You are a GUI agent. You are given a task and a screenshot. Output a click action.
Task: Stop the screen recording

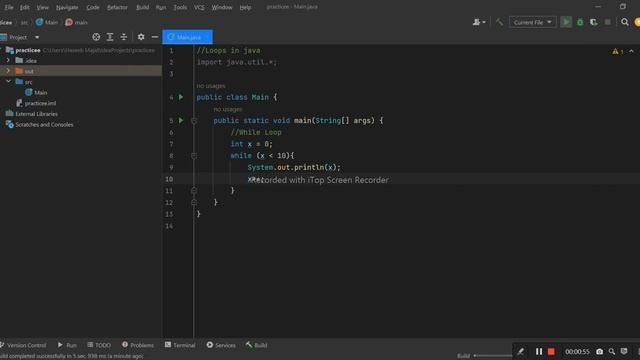coord(551,351)
